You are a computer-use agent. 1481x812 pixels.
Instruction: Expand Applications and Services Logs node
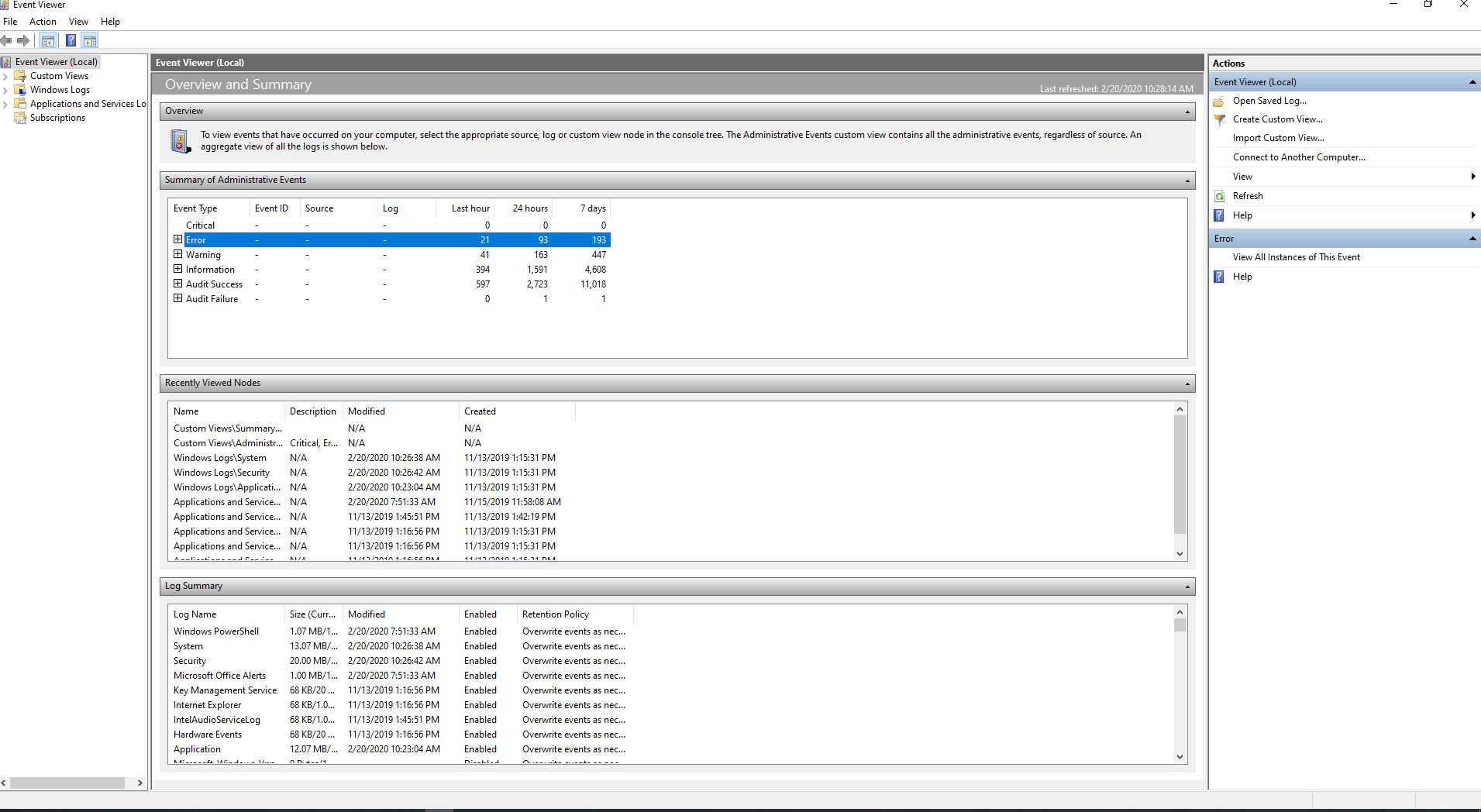coord(5,104)
